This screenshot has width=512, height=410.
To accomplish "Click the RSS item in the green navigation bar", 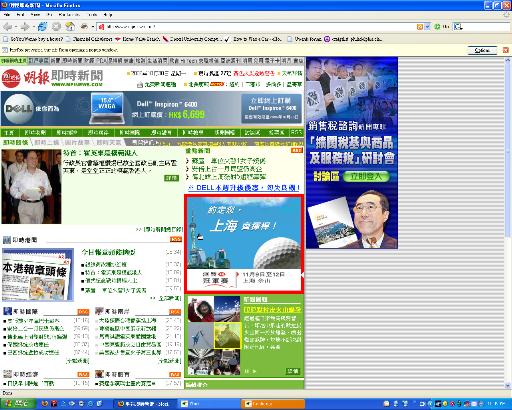I will (x=296, y=133).
